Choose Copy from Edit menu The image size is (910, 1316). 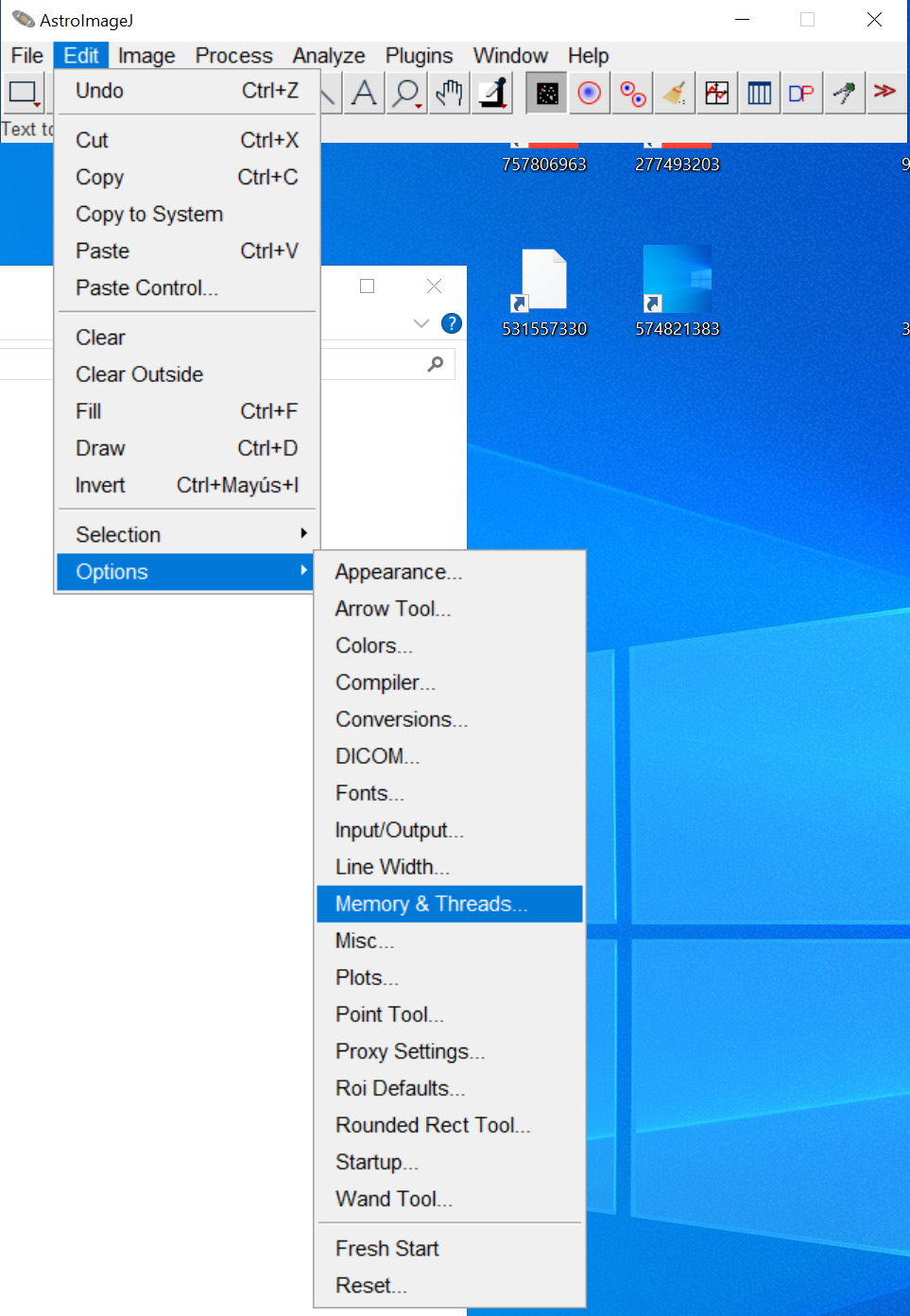tap(186, 177)
